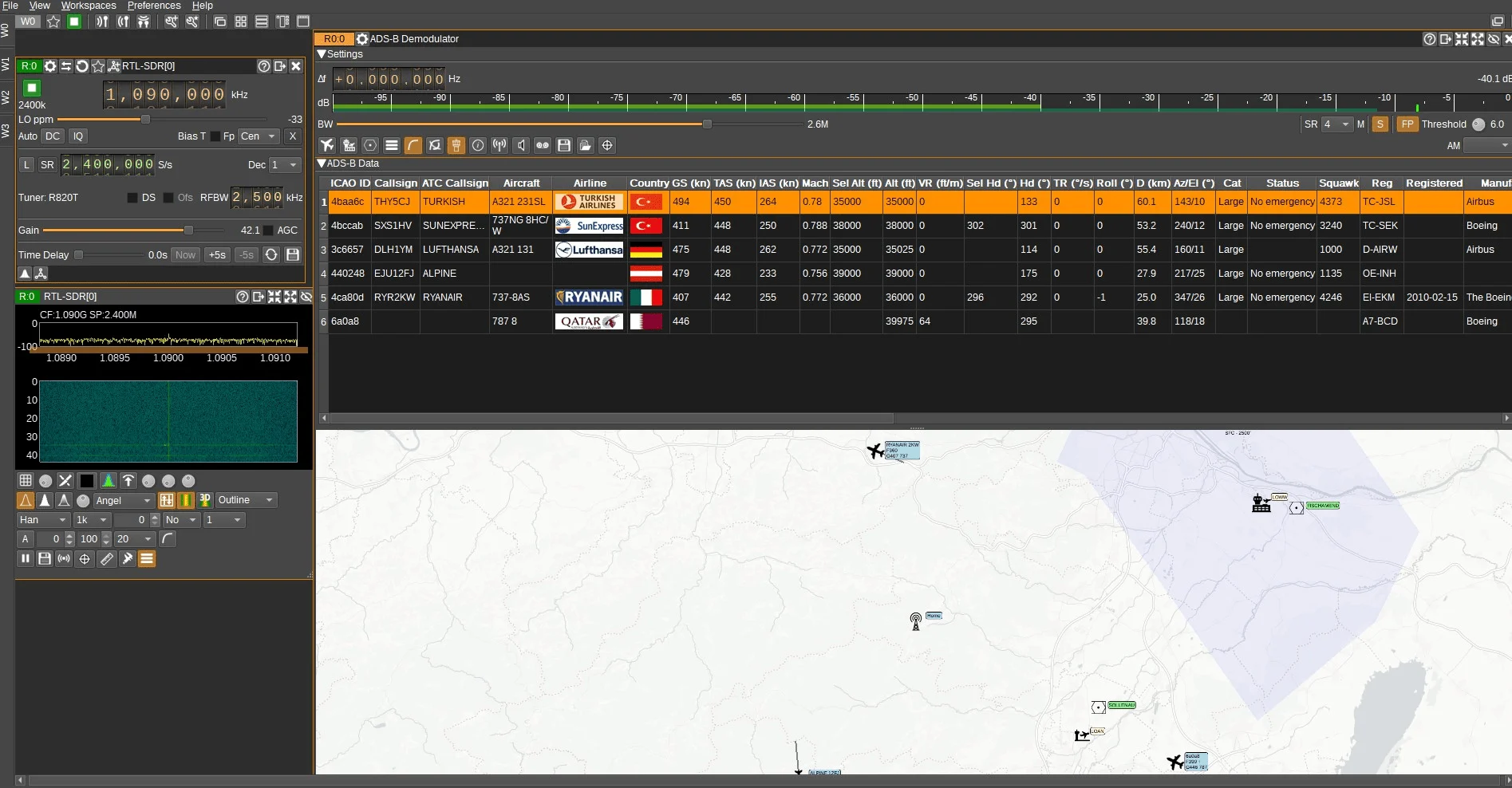Click the speaker icon in ADS-B toolbar
This screenshot has height=788, width=1512.
(x=521, y=145)
